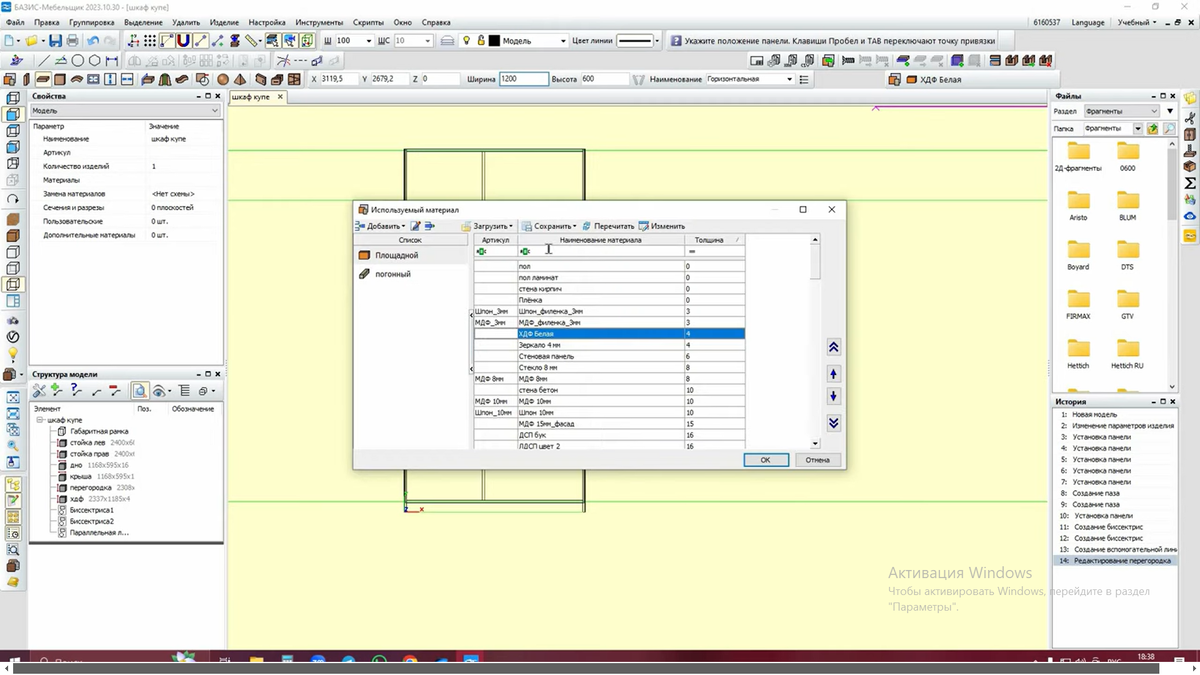Screen dimensions: 1200x675
Task: Select Биссектриса1 in the model structure
Action: point(92,510)
